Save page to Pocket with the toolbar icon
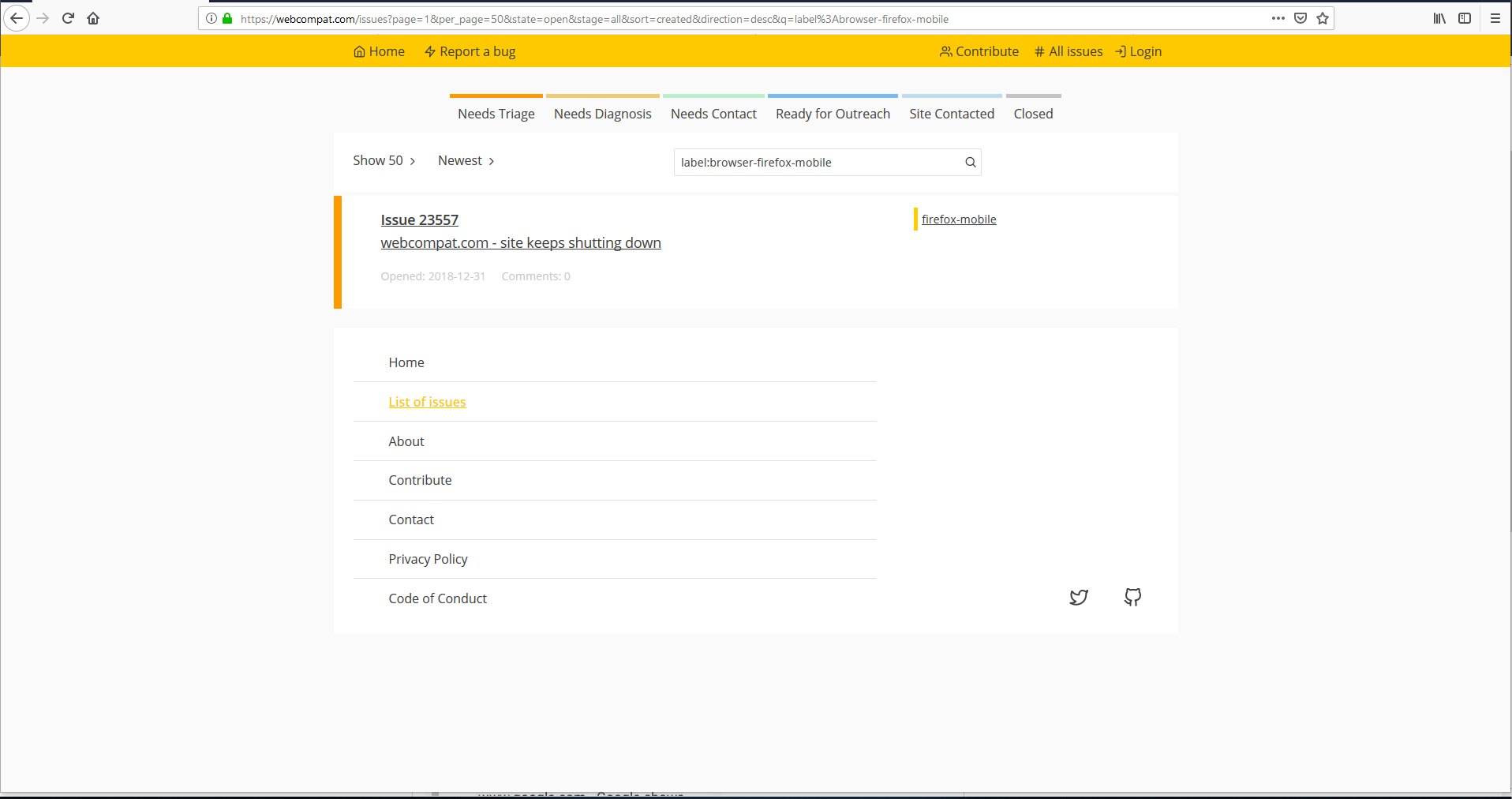 click(x=1300, y=18)
